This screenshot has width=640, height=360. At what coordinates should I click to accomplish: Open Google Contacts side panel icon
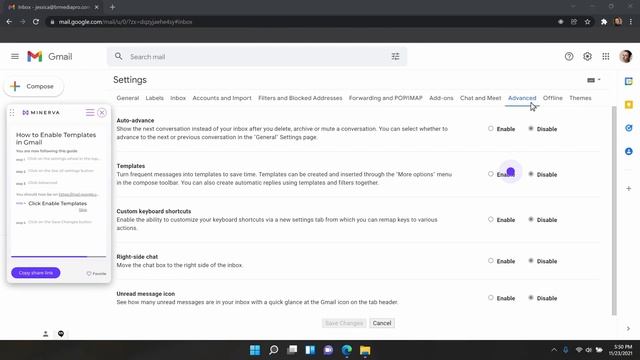[629, 151]
